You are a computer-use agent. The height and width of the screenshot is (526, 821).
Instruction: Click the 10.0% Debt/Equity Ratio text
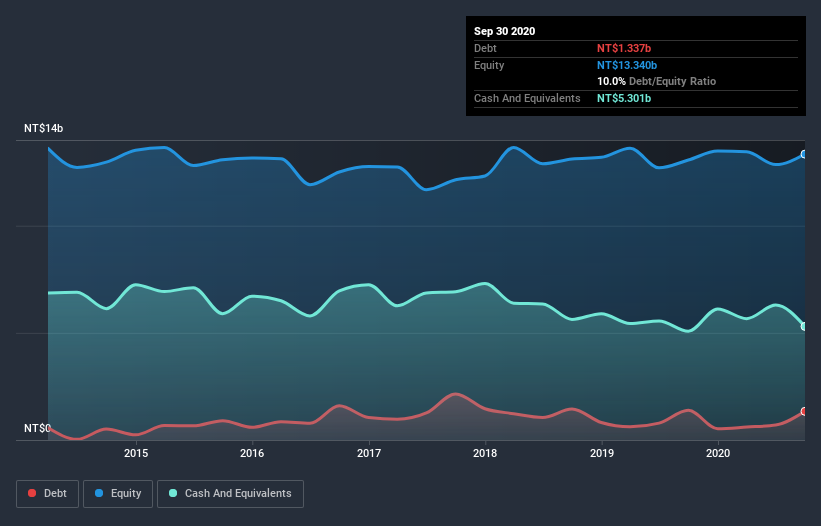(656, 81)
